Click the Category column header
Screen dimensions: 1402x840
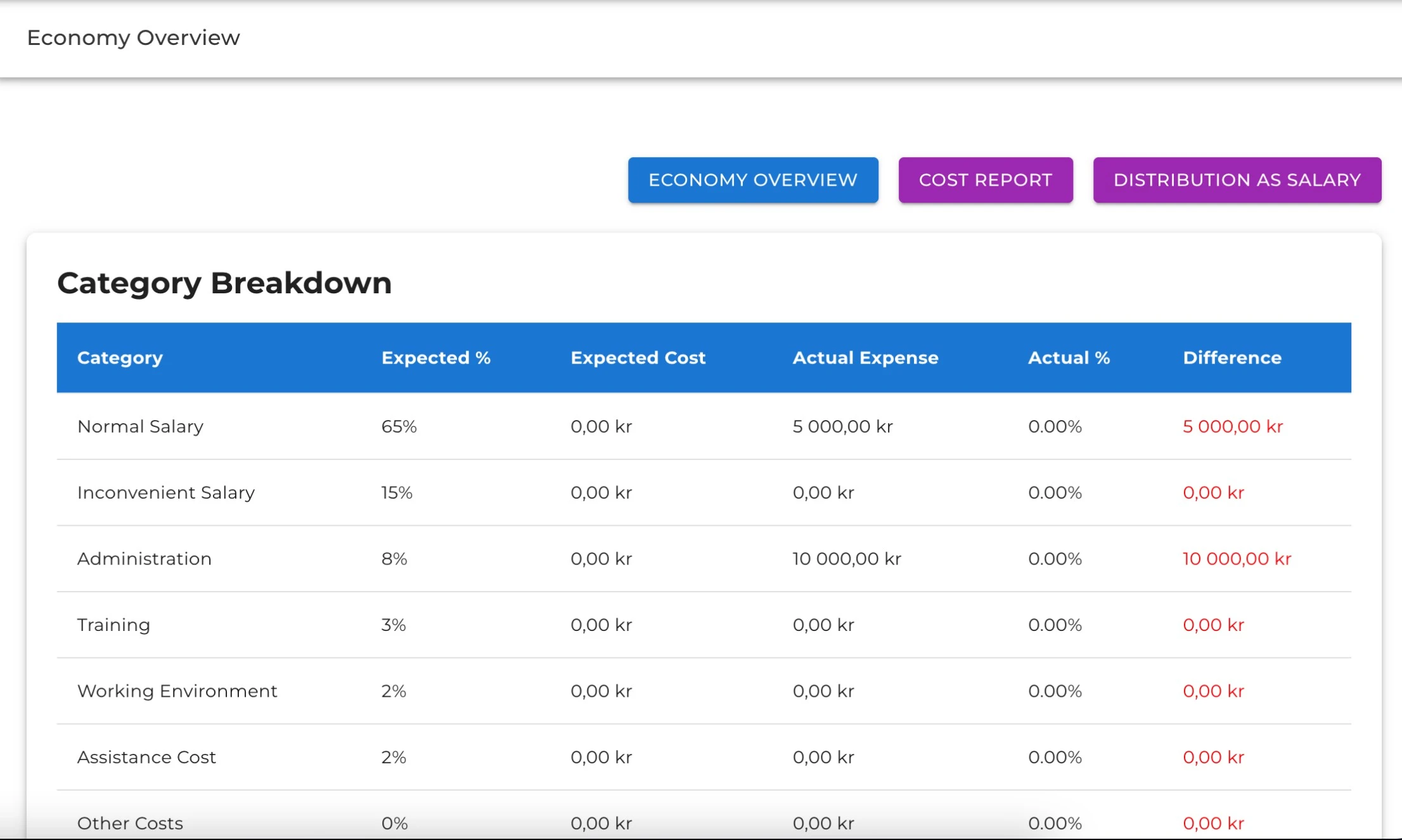click(x=120, y=358)
